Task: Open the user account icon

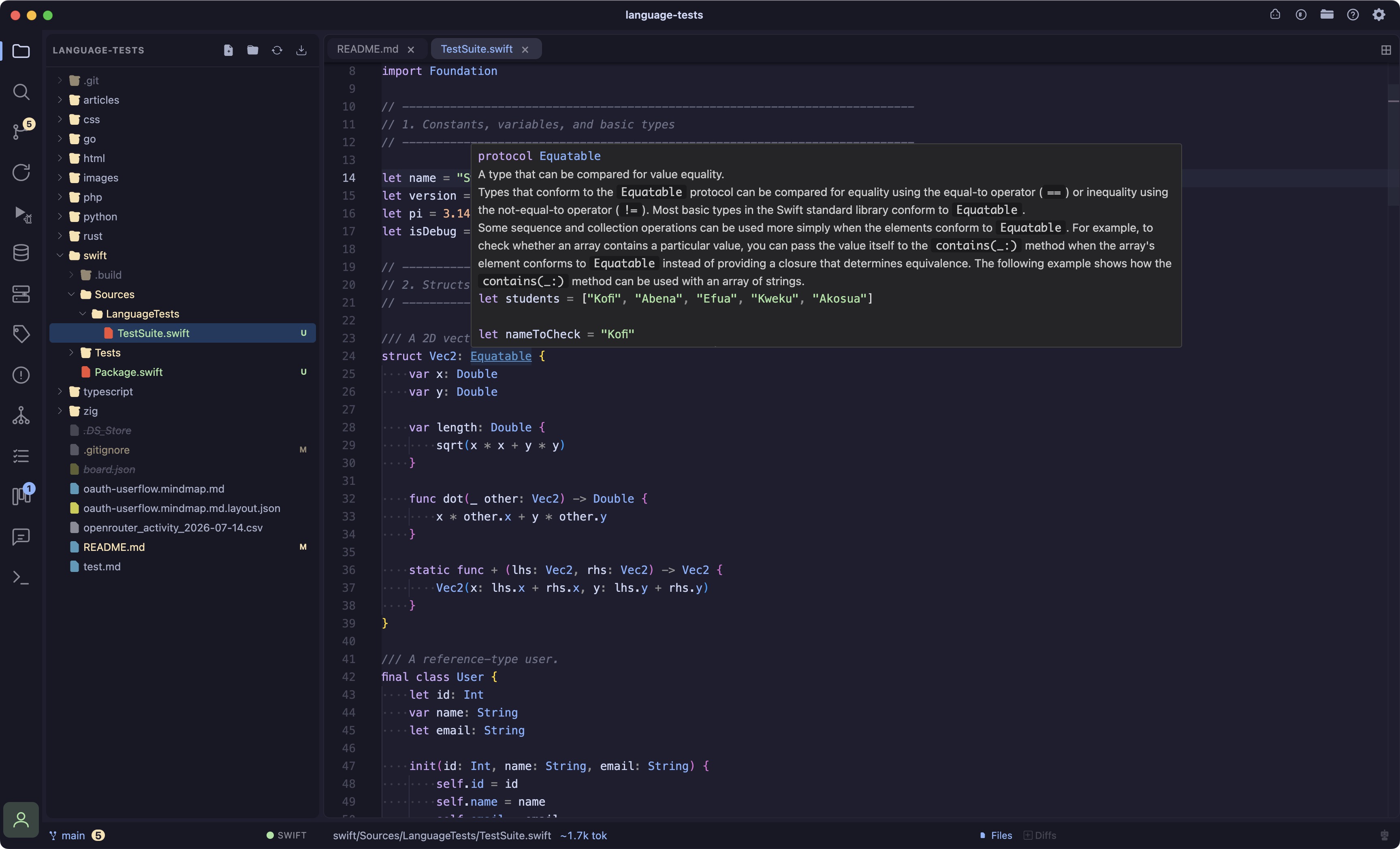Action: [x=21, y=819]
